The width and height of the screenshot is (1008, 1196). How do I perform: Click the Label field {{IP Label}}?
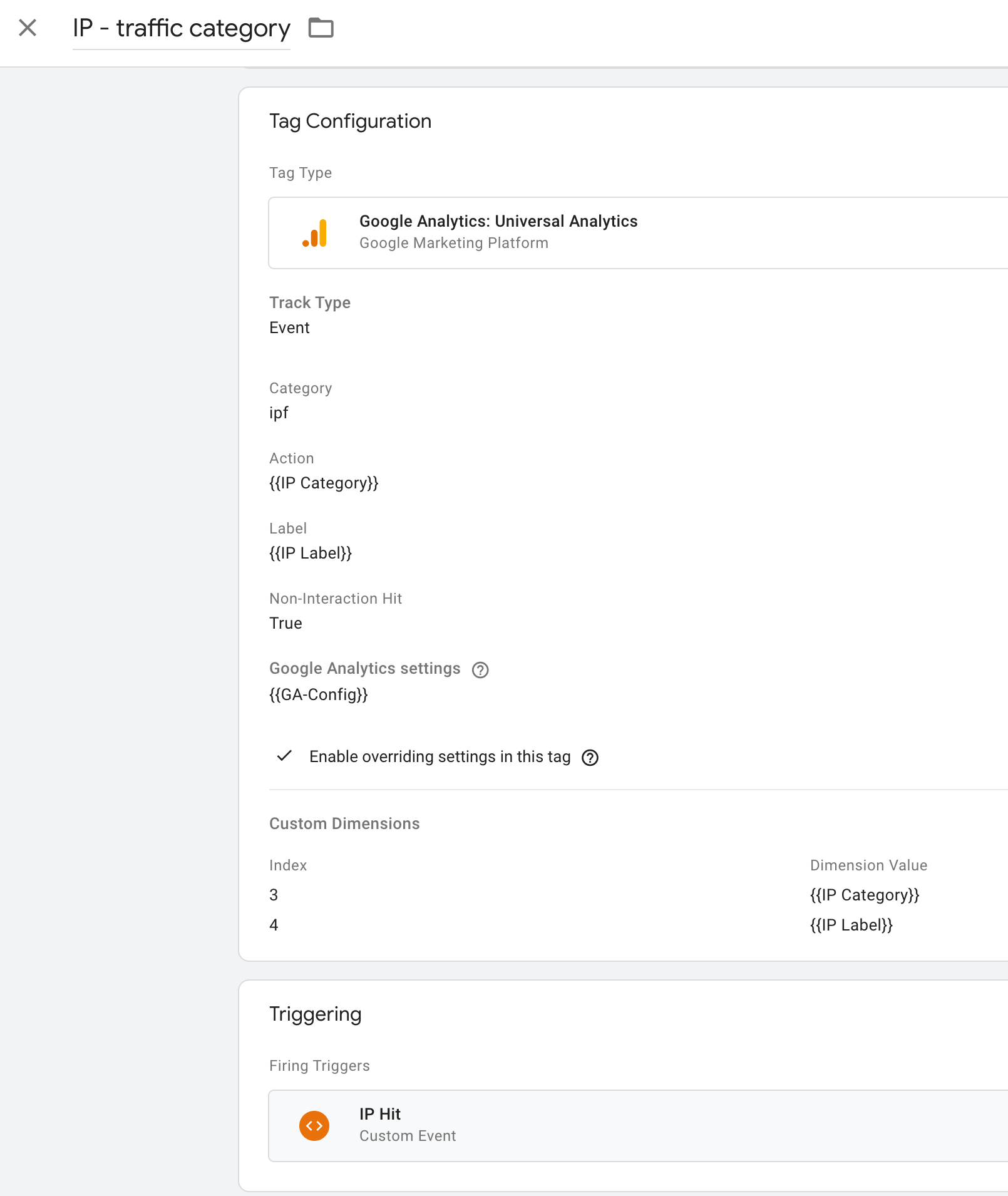pyautogui.click(x=311, y=554)
